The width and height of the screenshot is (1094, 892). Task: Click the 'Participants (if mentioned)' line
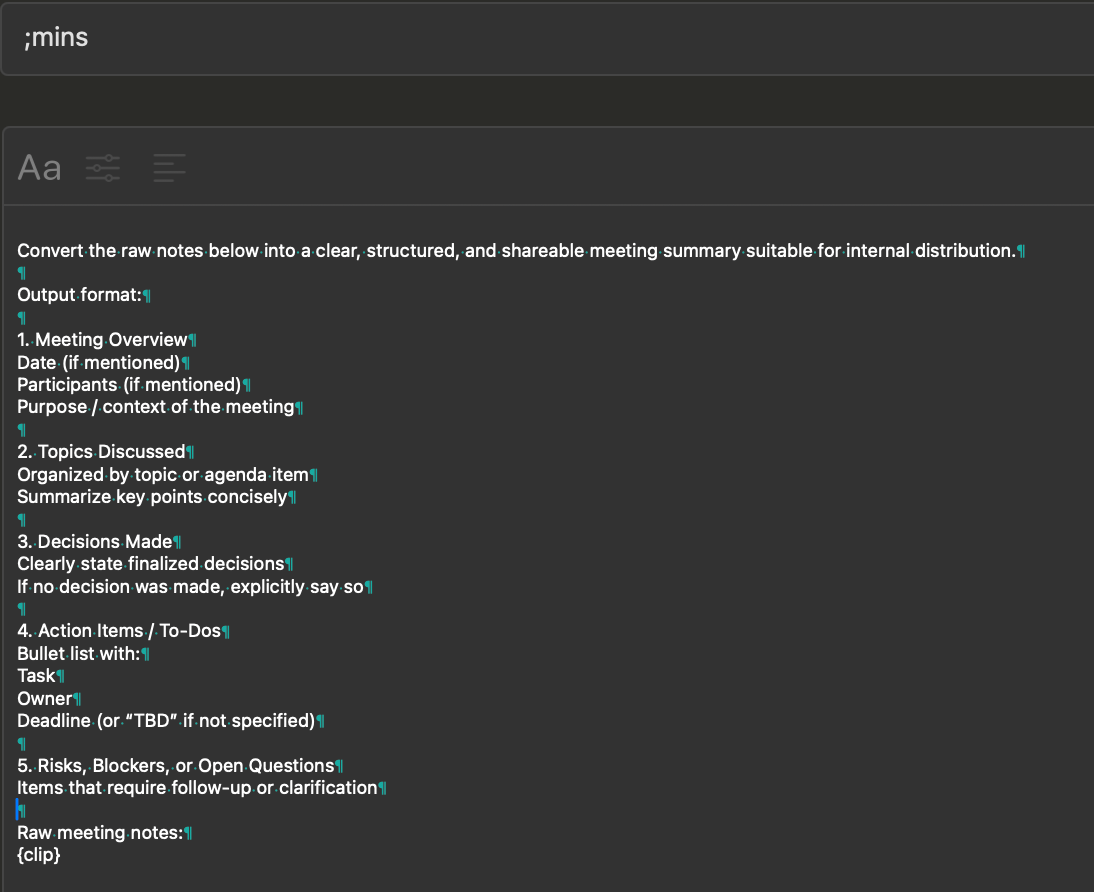[129, 385]
